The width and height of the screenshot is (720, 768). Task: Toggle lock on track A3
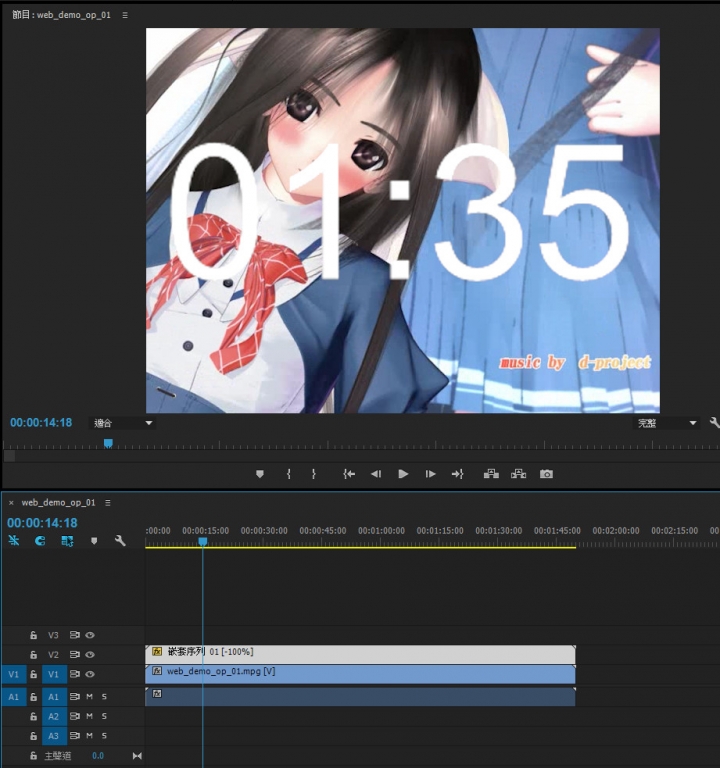click(x=33, y=736)
